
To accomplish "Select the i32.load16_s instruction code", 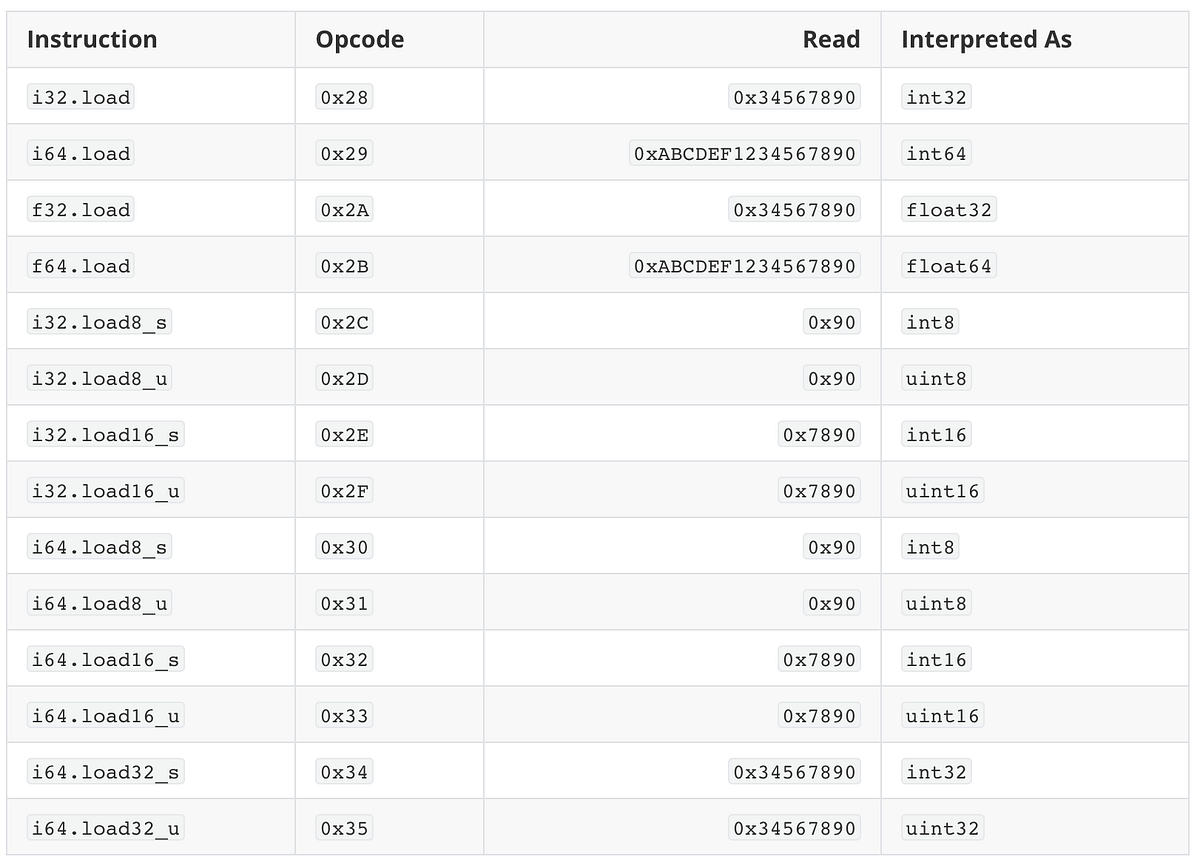I will point(106,435).
